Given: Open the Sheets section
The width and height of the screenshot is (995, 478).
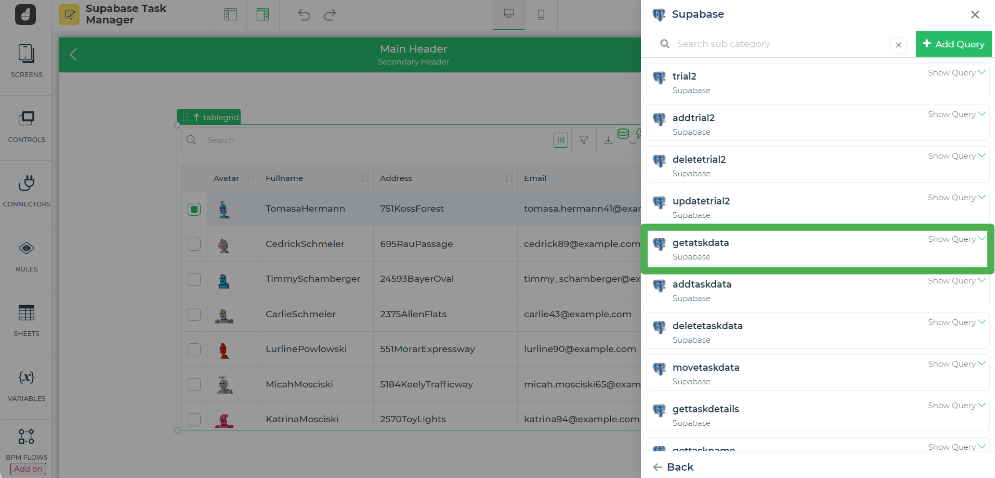Looking at the screenshot, I should (26, 321).
